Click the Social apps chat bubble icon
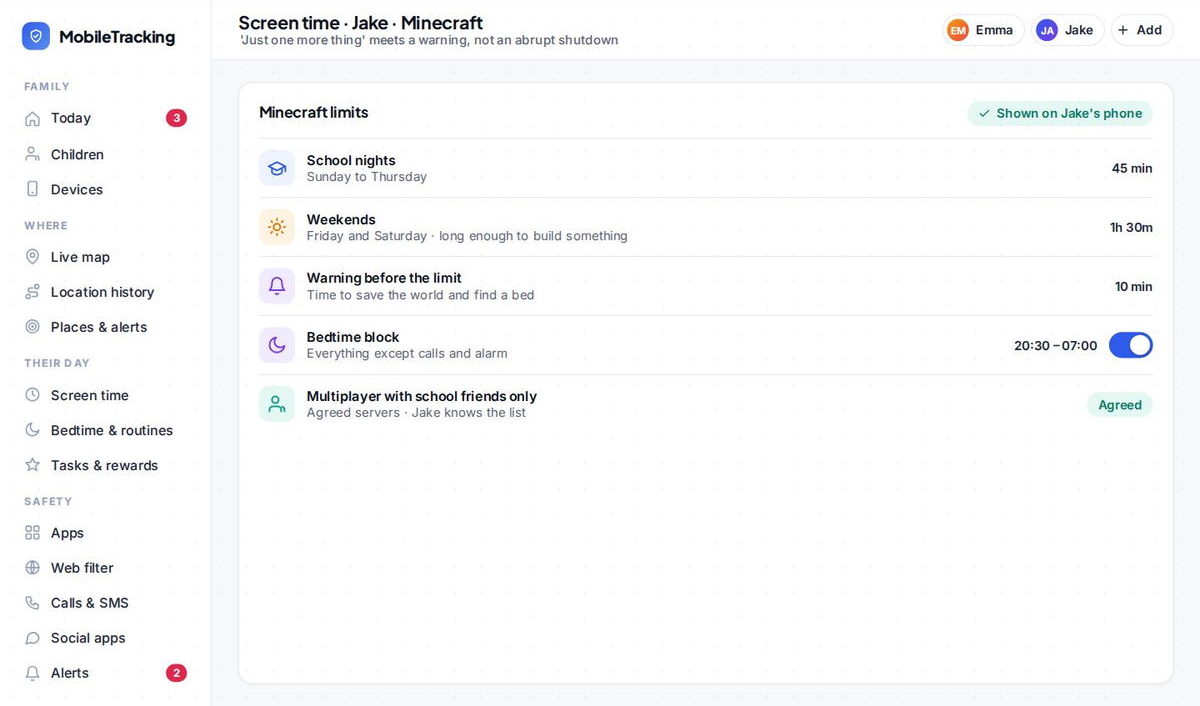The image size is (1200, 706). [x=33, y=638]
